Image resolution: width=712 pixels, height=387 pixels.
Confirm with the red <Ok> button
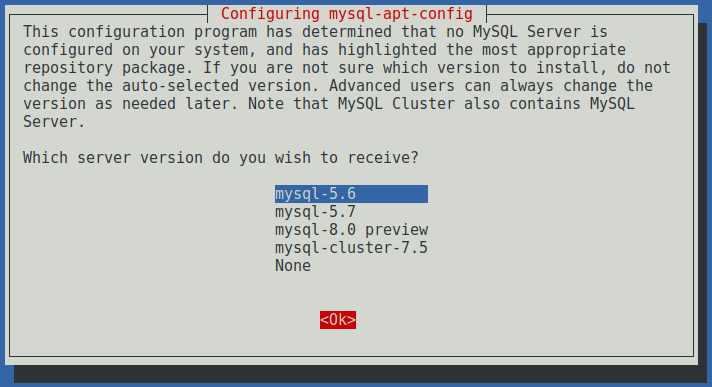[x=338, y=320]
